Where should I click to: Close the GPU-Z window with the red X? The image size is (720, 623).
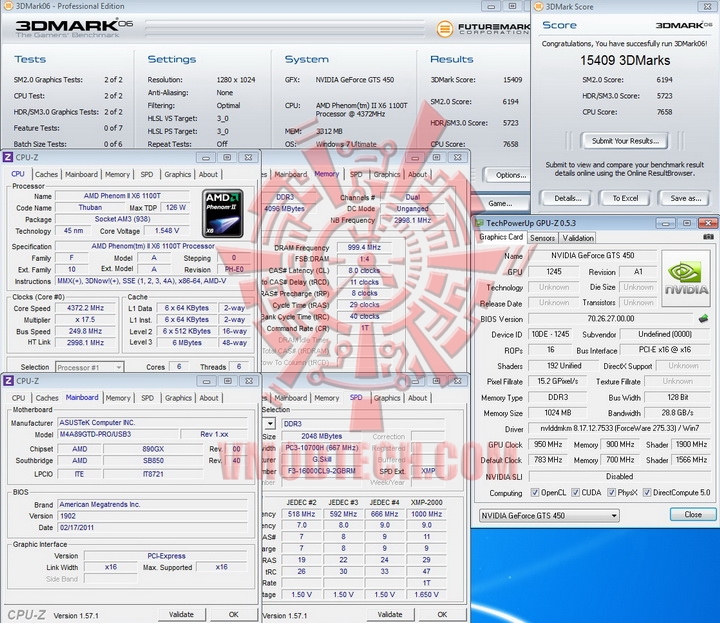708,223
